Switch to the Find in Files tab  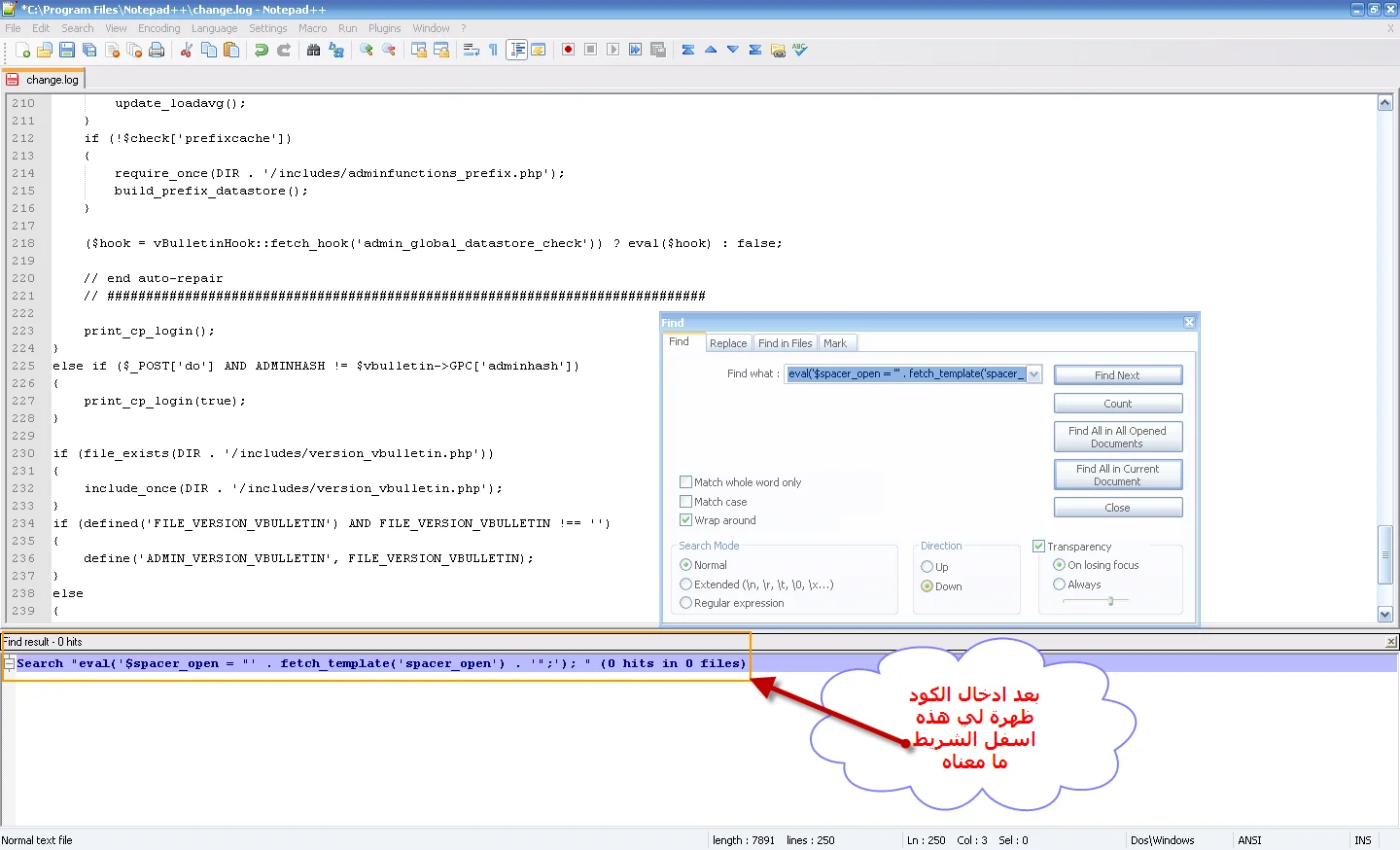[785, 343]
